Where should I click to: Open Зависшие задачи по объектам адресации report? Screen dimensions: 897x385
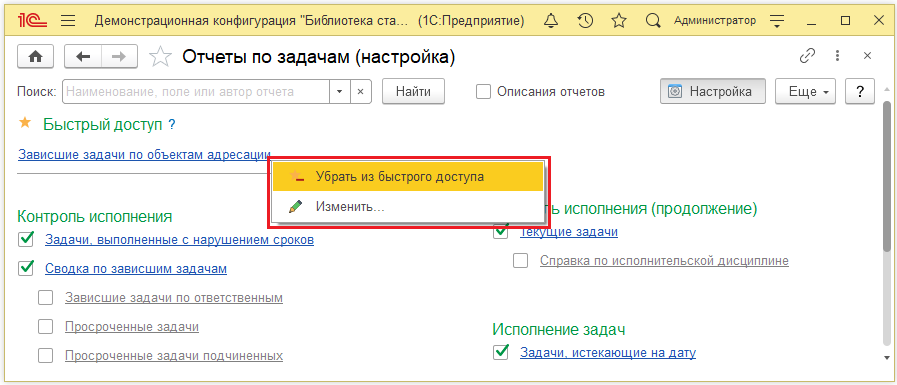tap(144, 154)
